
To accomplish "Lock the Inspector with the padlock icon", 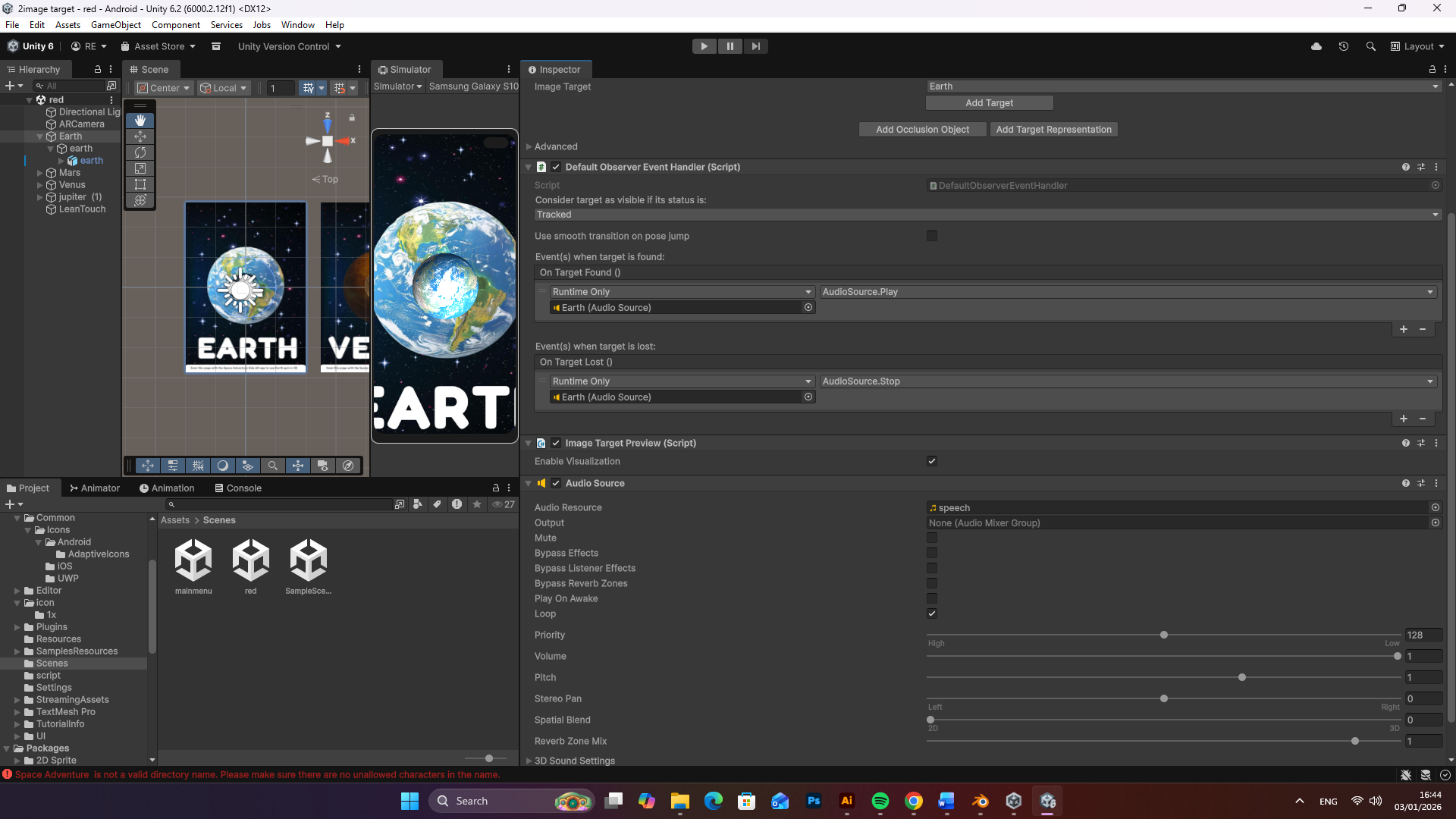I will pyautogui.click(x=1432, y=69).
